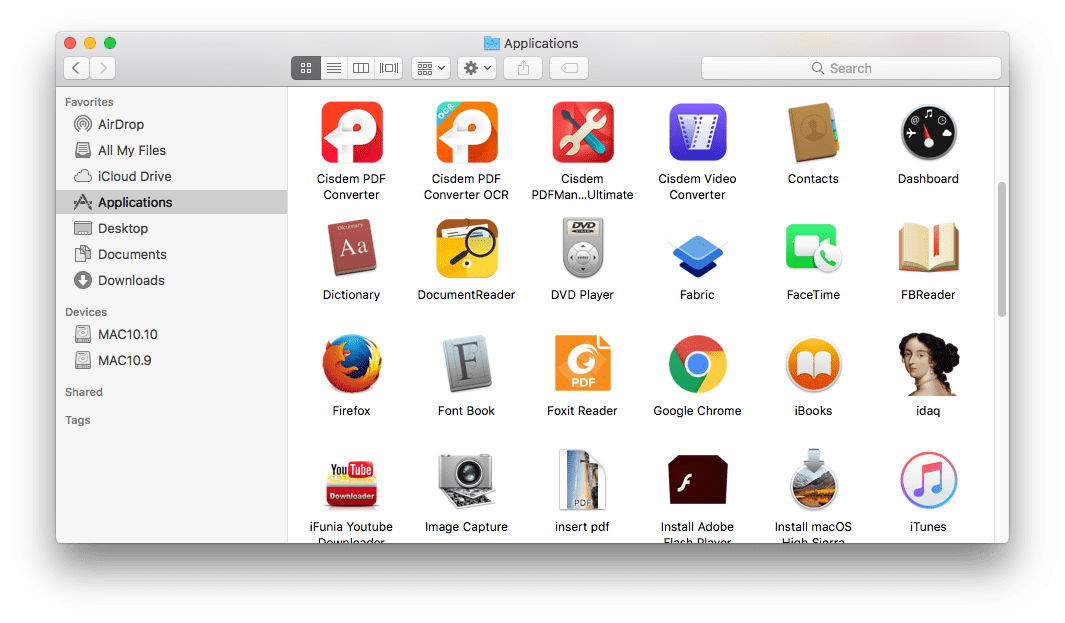Open FaceTime app icon
This screenshot has width=1065, height=623.
tap(813, 248)
